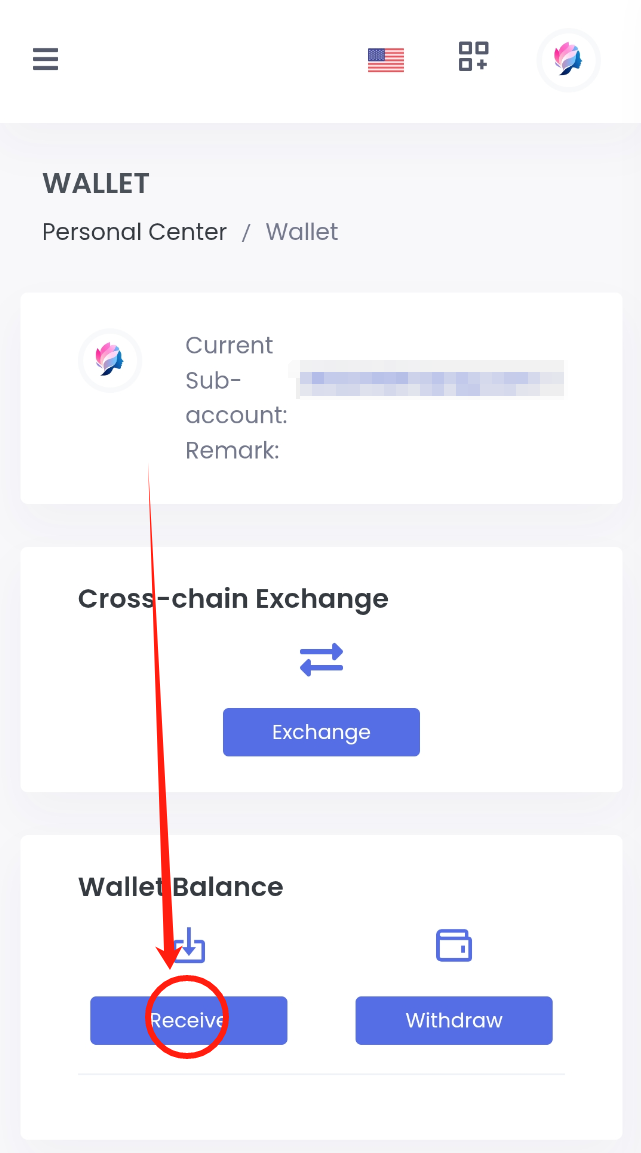Open the hamburger navigation menu

45,60
